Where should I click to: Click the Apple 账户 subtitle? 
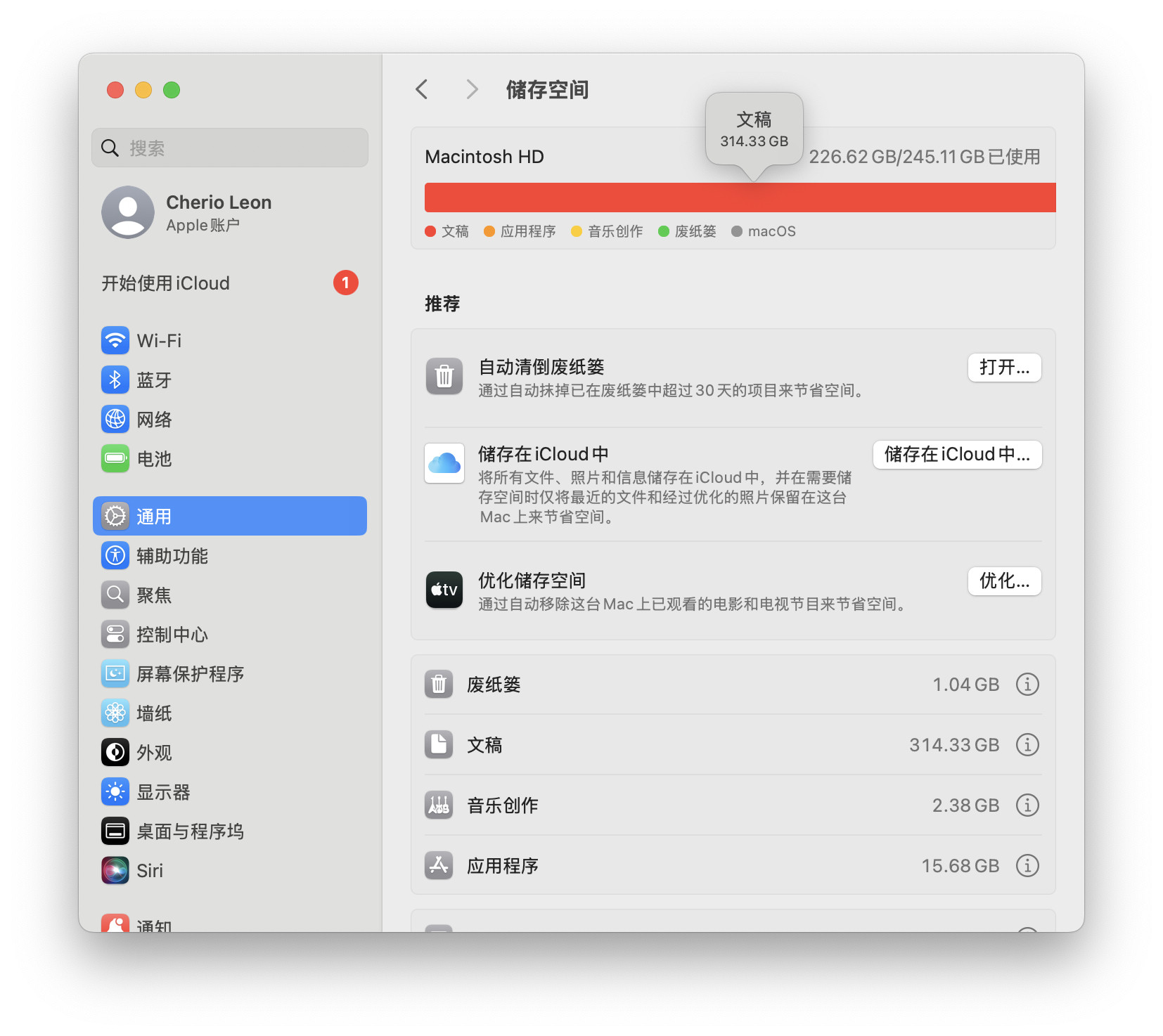pos(203,225)
